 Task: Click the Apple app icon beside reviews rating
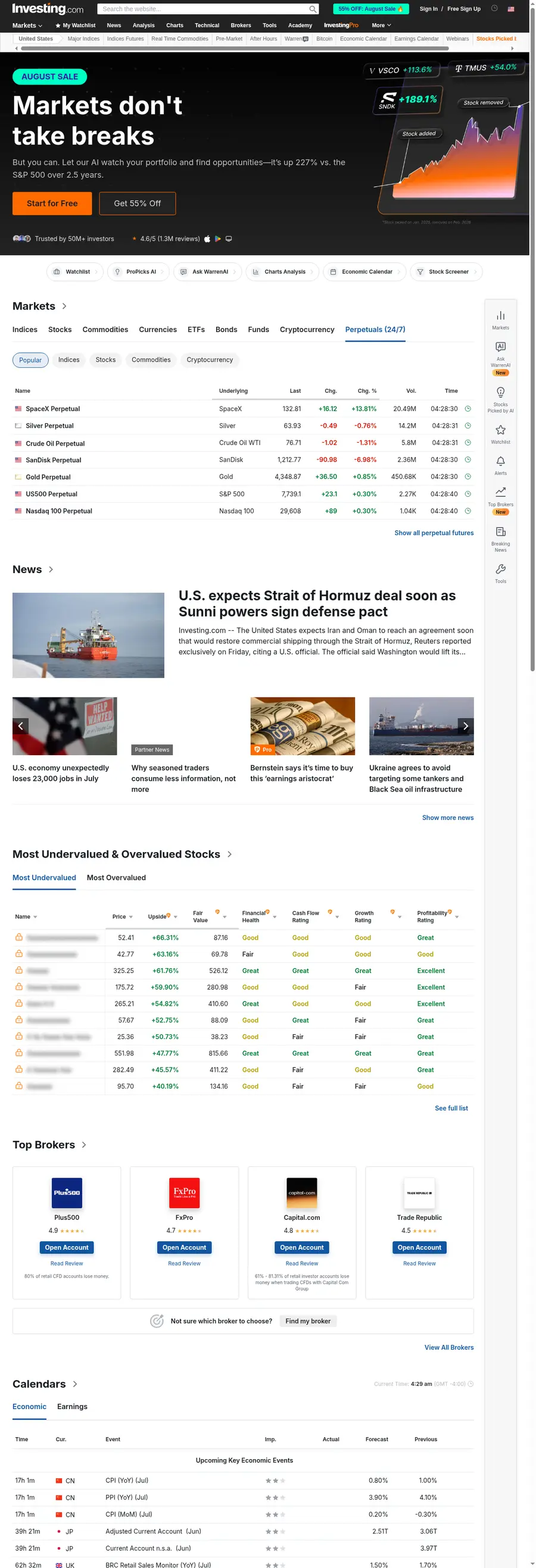(207, 239)
